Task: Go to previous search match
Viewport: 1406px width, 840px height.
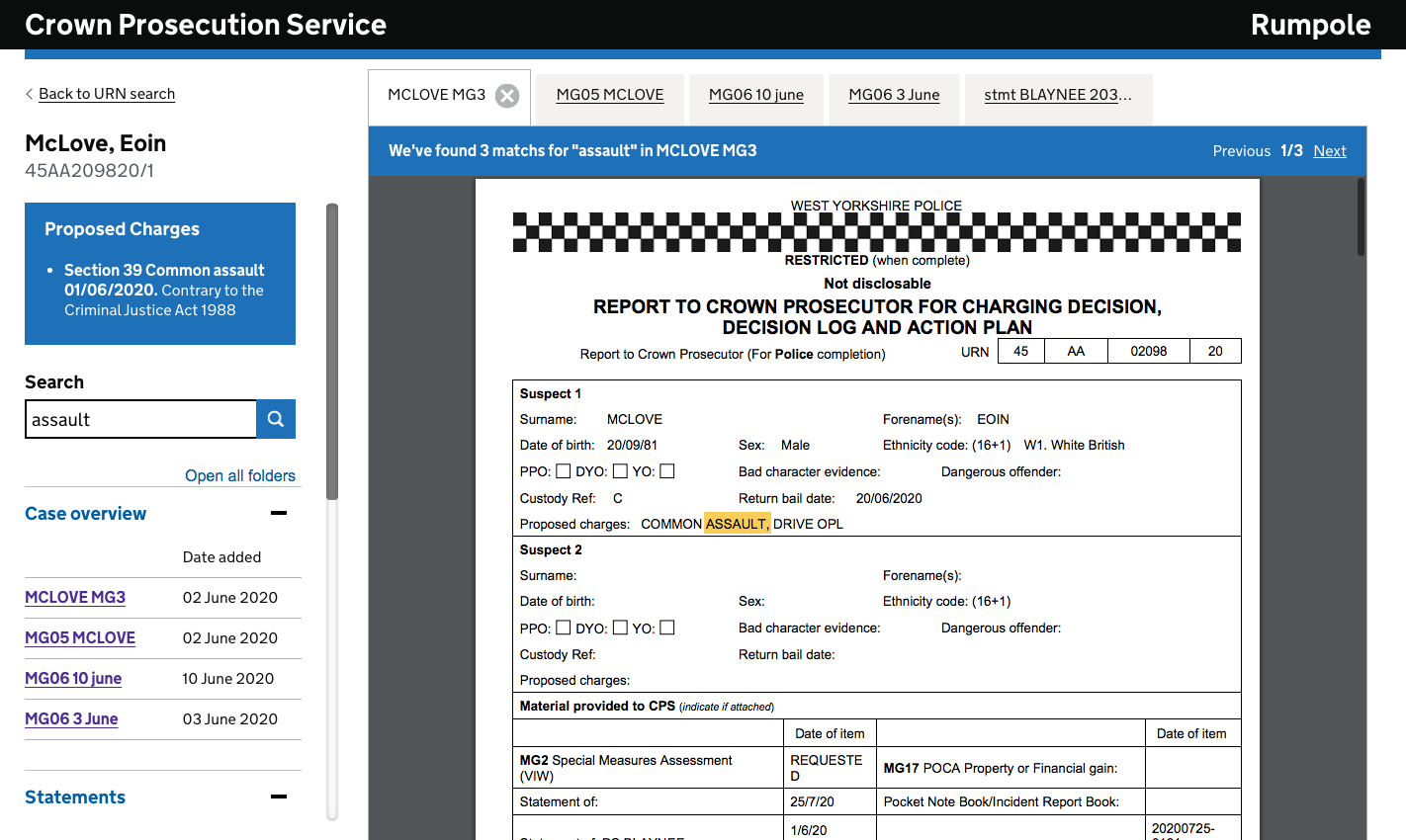Action: [1241, 151]
